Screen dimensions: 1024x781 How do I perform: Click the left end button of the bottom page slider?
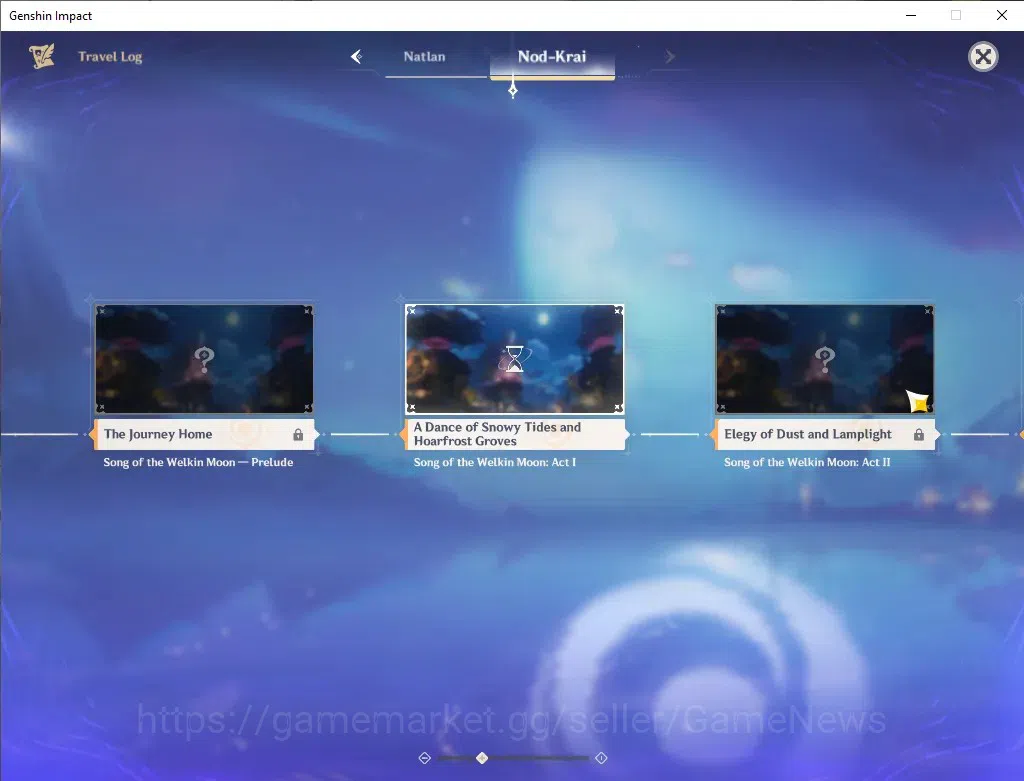424,758
